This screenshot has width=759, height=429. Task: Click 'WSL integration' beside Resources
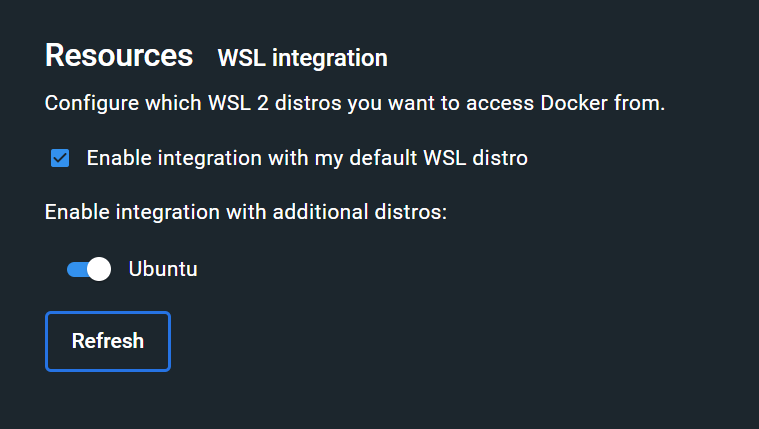point(302,58)
